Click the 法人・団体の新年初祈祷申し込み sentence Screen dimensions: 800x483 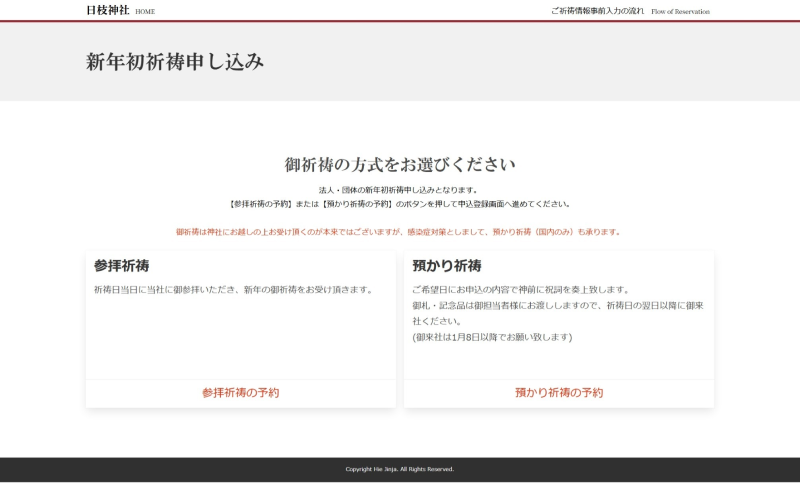tap(400, 190)
